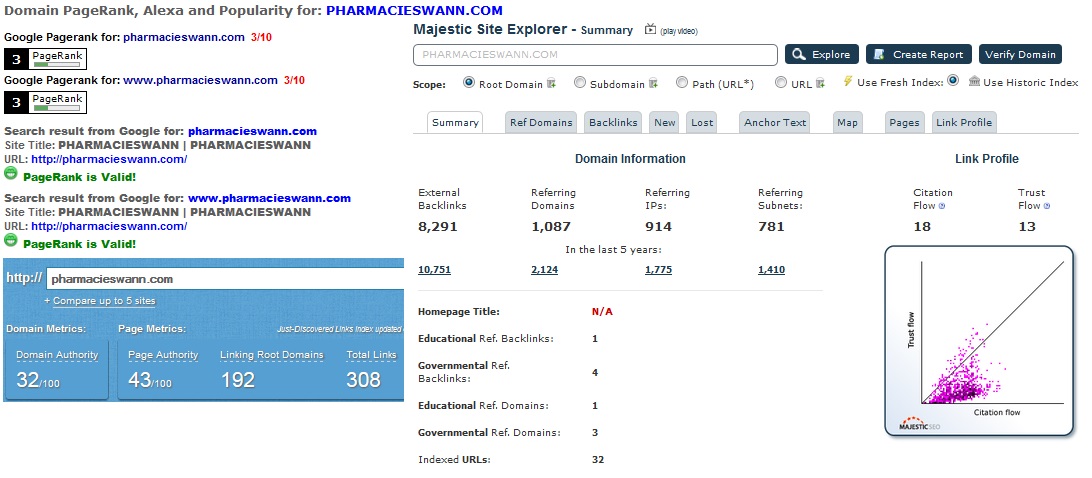Click the Trust Flow help icon
Viewport: 1092px width, 478px height.
(x=1047, y=206)
